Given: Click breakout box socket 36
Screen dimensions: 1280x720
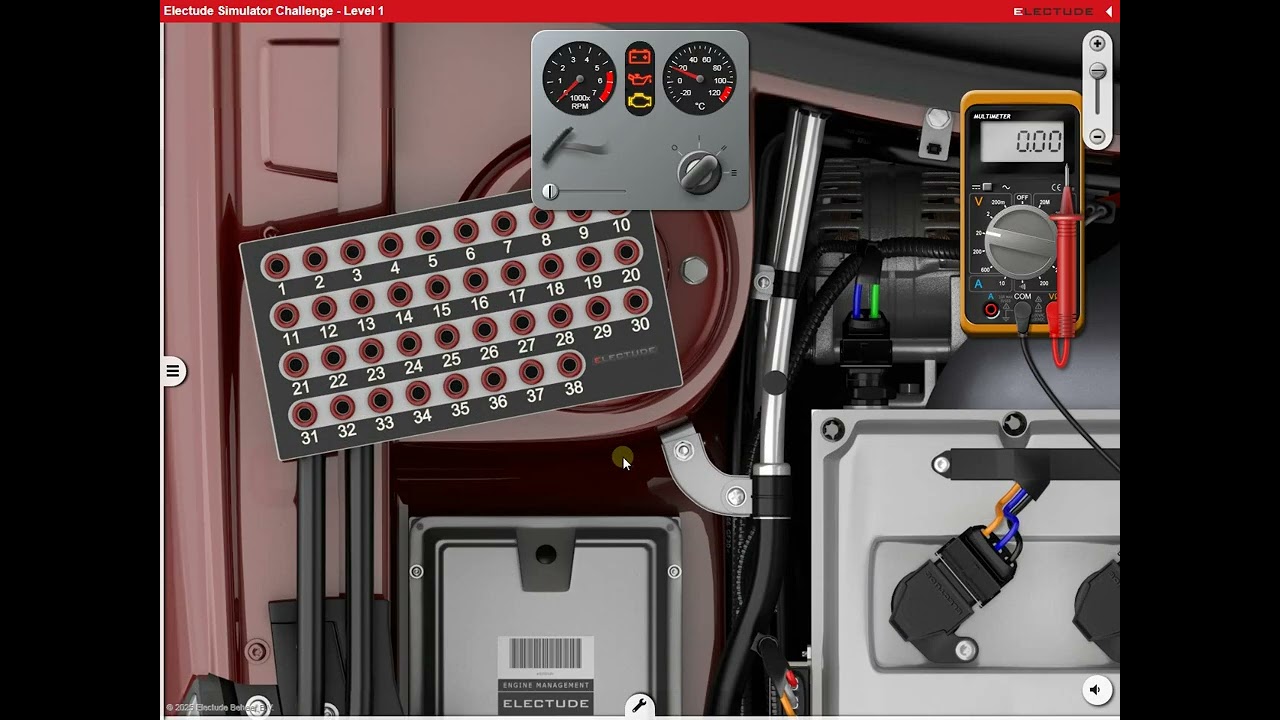Looking at the screenshot, I should click(494, 378).
